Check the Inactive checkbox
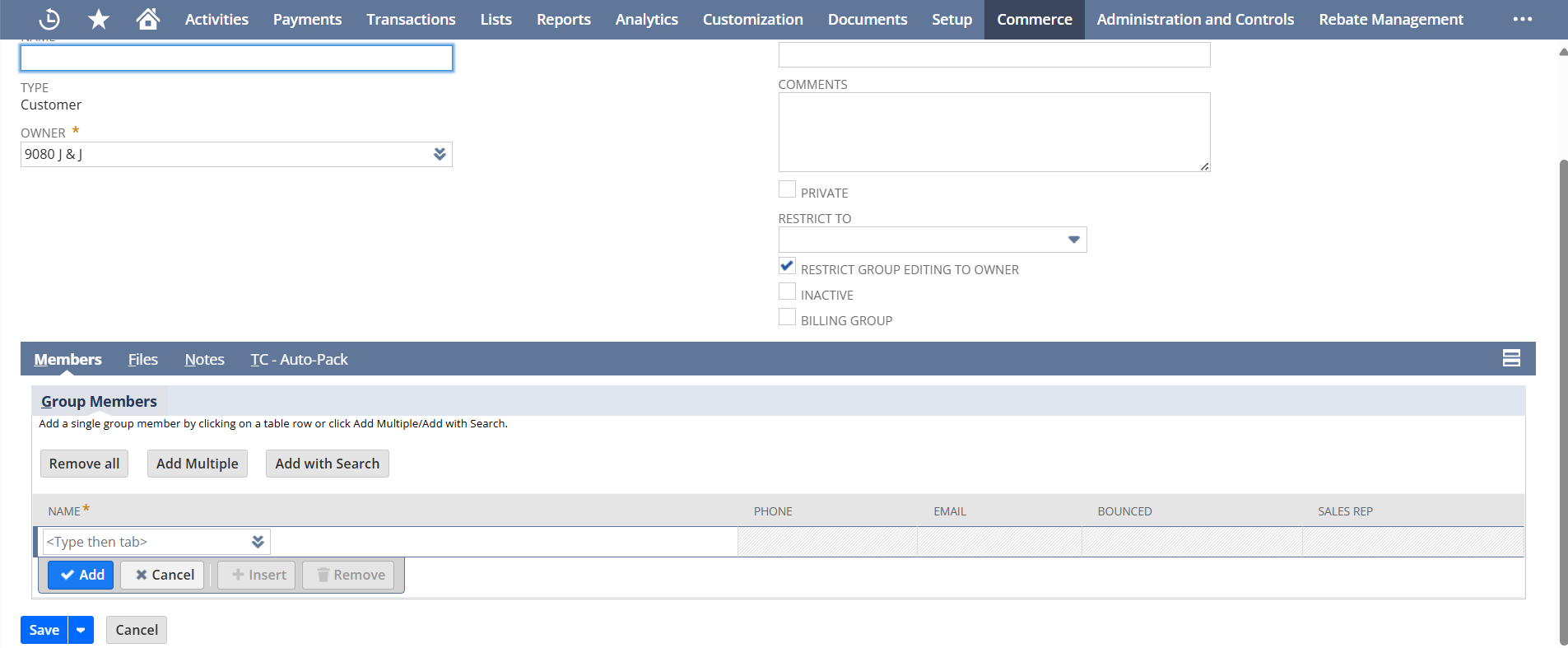The height and width of the screenshot is (648, 1568). tap(787, 292)
